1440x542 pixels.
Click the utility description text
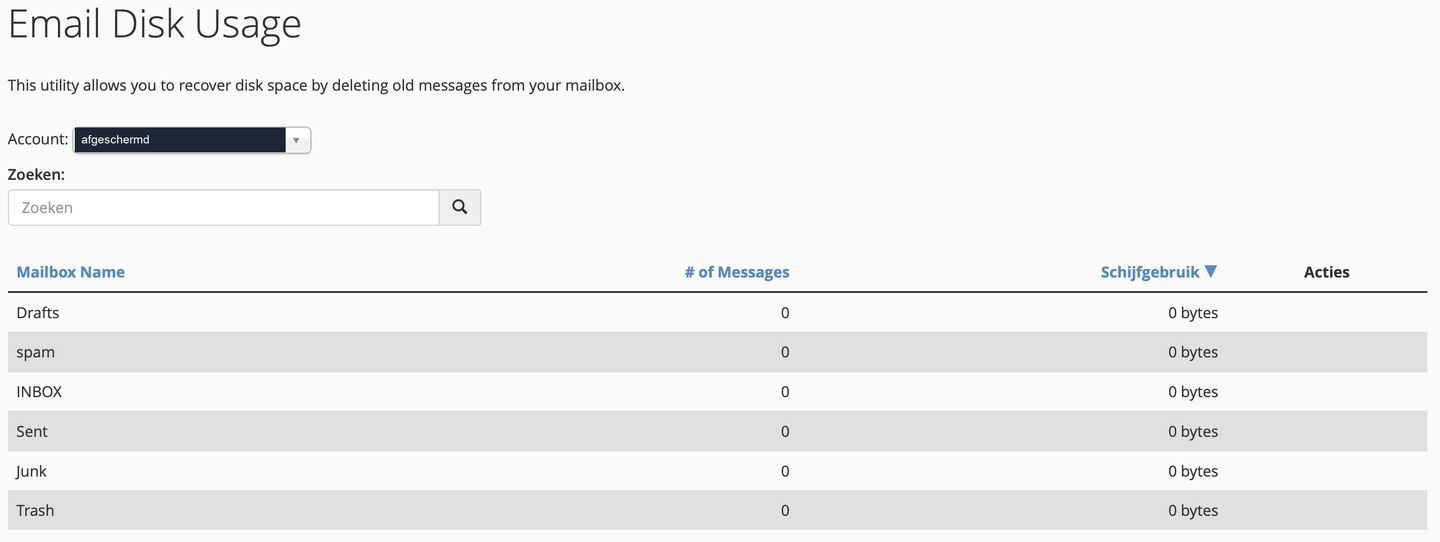tap(316, 86)
